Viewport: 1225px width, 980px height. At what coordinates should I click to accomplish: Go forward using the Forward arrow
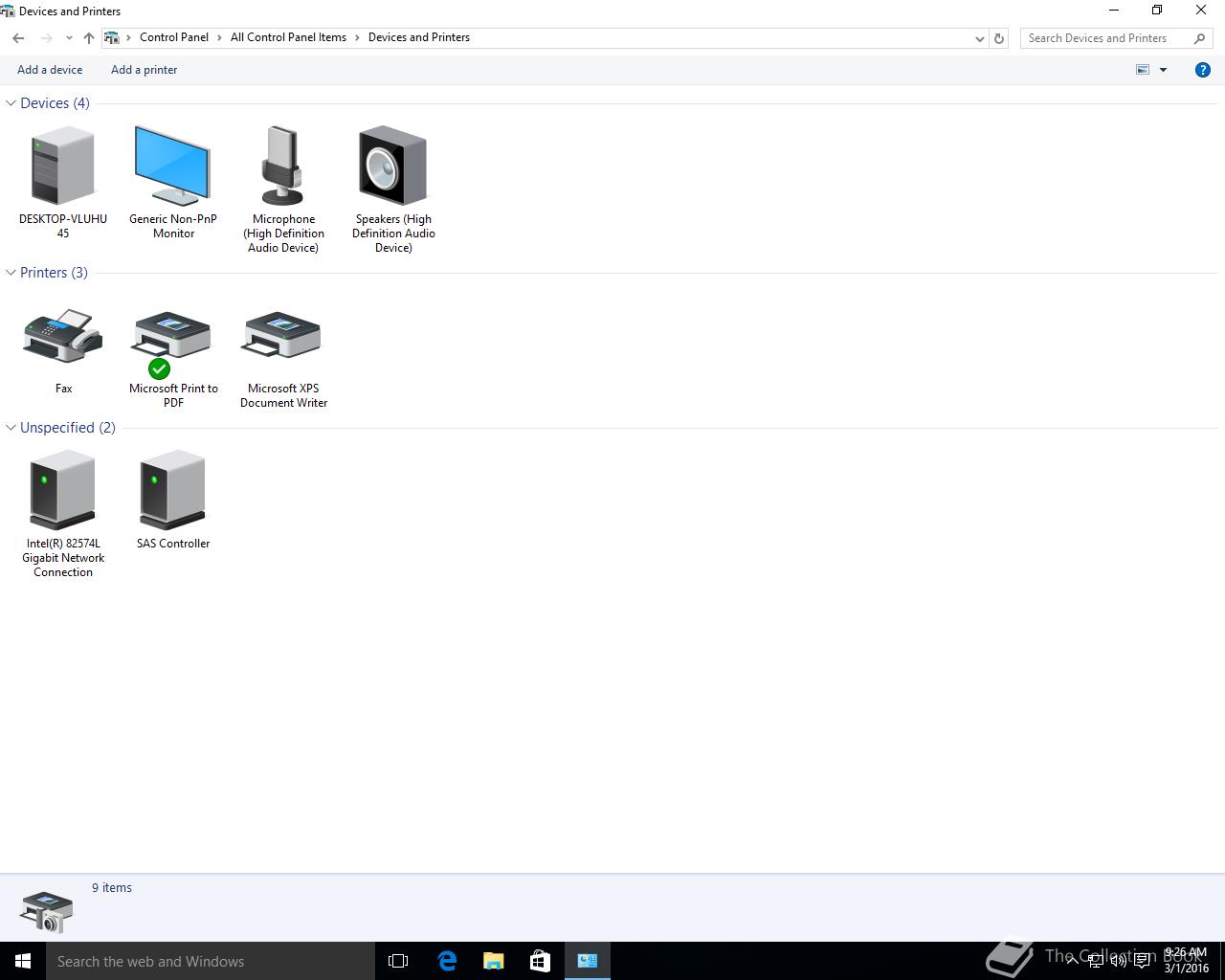tap(46, 38)
